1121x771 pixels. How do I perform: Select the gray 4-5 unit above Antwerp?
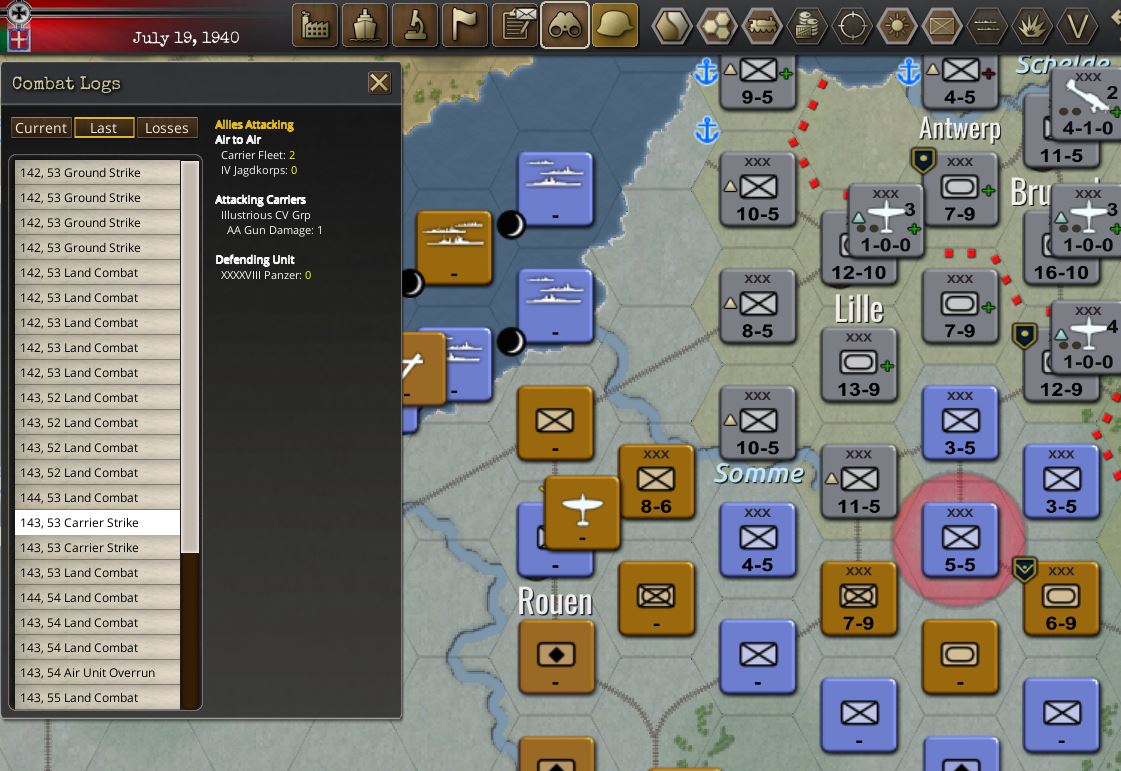[x=959, y=82]
